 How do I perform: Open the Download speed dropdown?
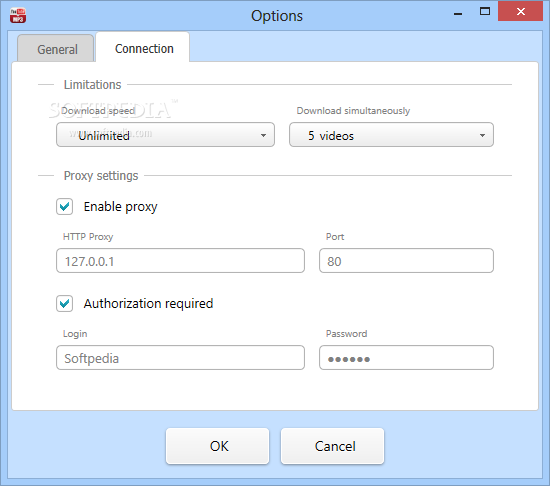pos(165,135)
